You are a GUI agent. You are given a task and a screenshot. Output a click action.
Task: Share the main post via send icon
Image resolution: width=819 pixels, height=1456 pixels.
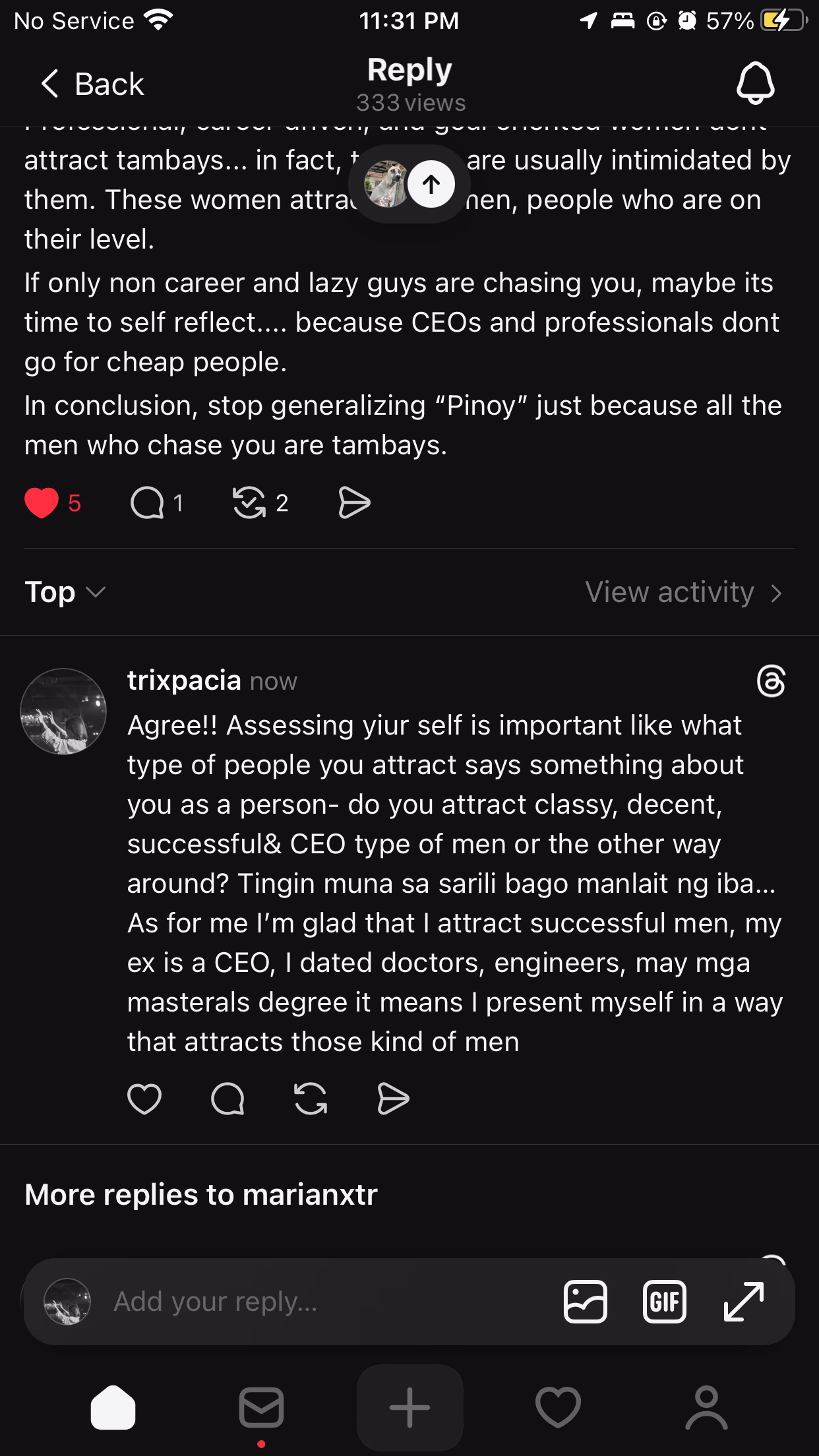[x=354, y=503]
